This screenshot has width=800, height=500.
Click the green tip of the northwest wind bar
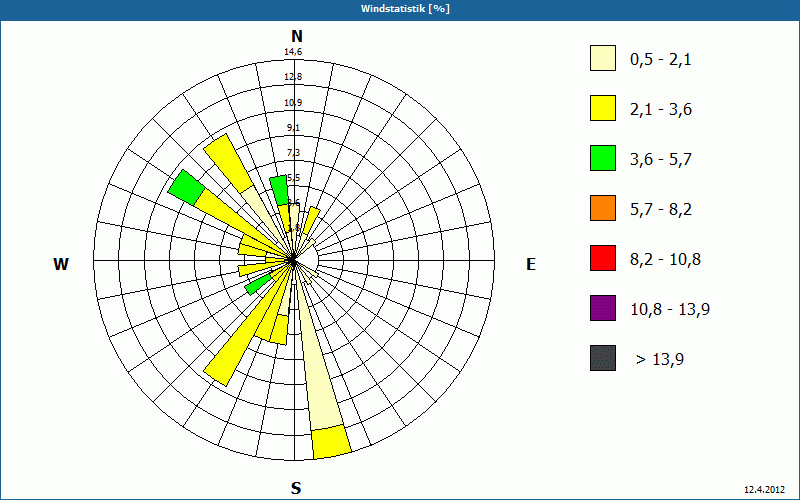[186, 188]
